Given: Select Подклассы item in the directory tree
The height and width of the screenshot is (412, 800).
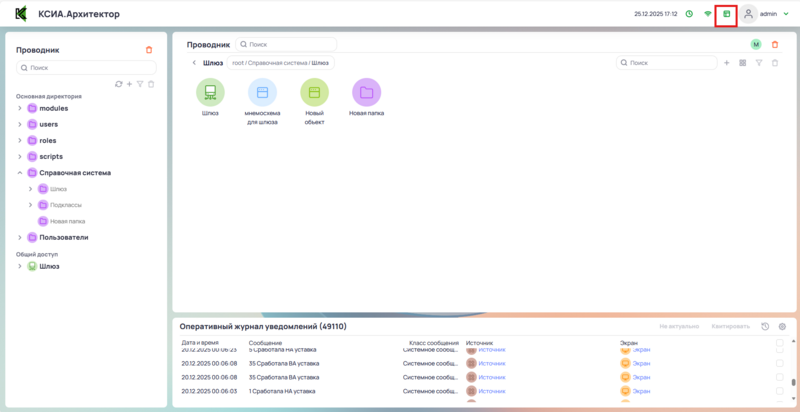Looking at the screenshot, I should coord(65,204).
